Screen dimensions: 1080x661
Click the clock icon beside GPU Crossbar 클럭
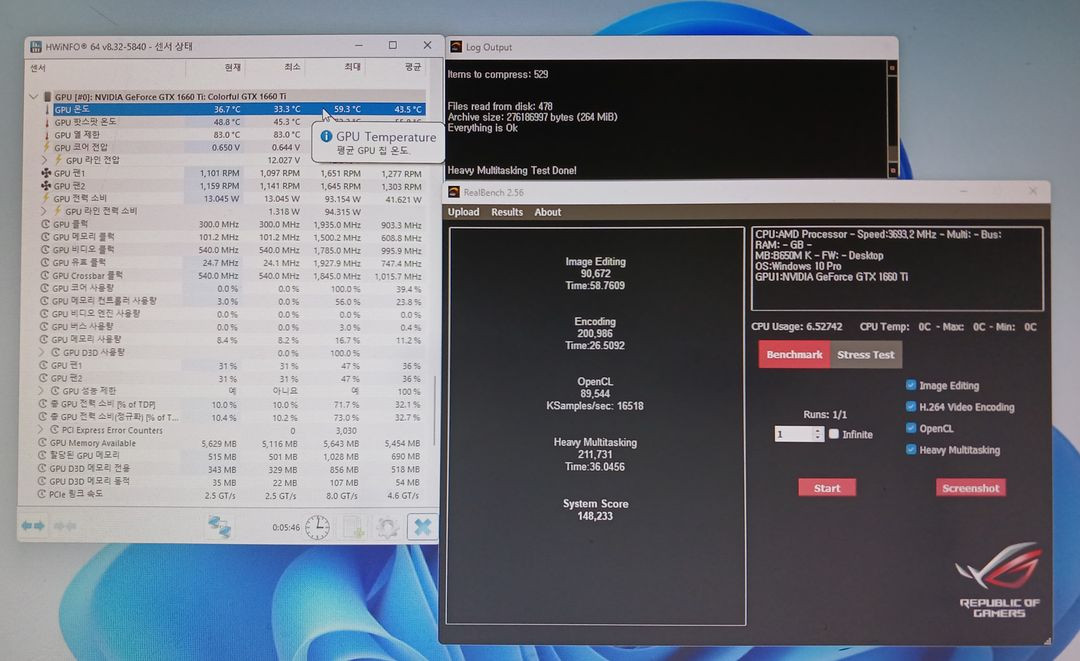[45, 275]
